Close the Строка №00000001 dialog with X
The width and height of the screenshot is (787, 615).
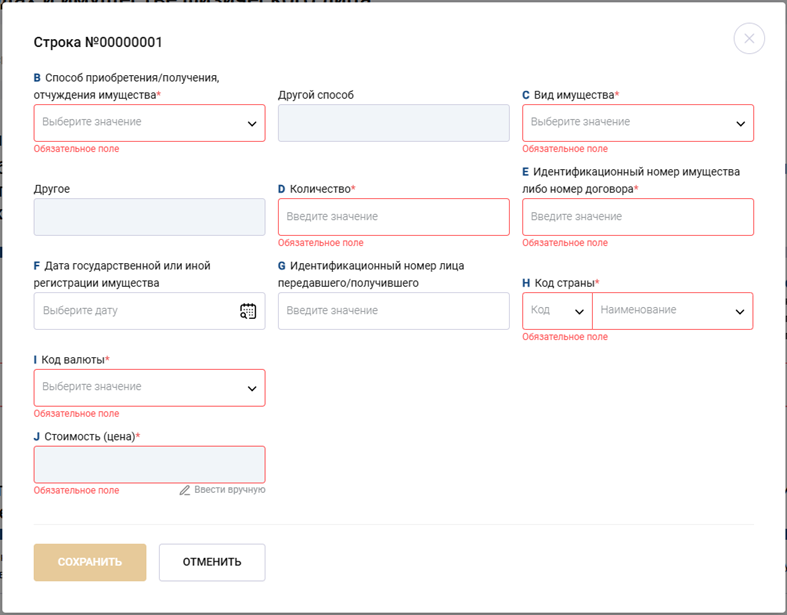pos(749,39)
